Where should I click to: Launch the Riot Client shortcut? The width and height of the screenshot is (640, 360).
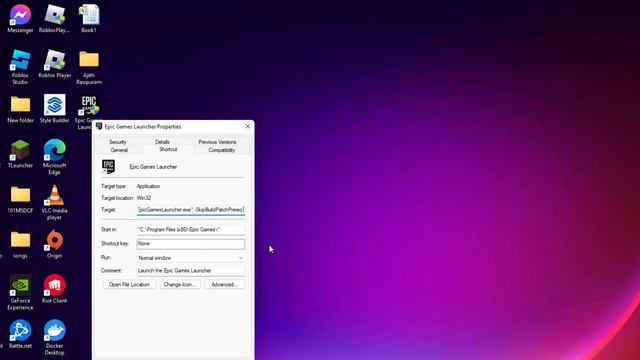click(x=54, y=289)
